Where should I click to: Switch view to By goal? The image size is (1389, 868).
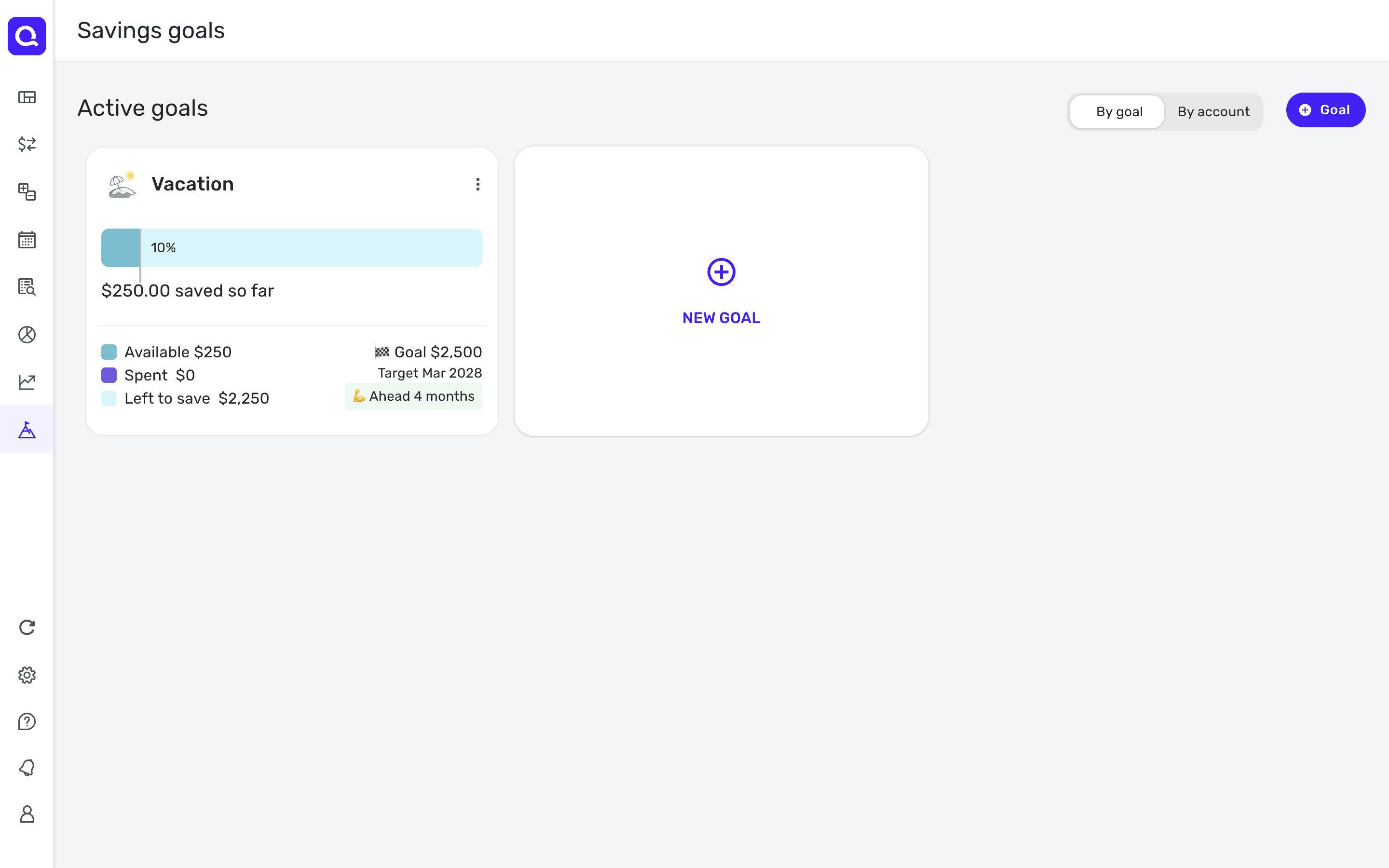pos(1118,111)
